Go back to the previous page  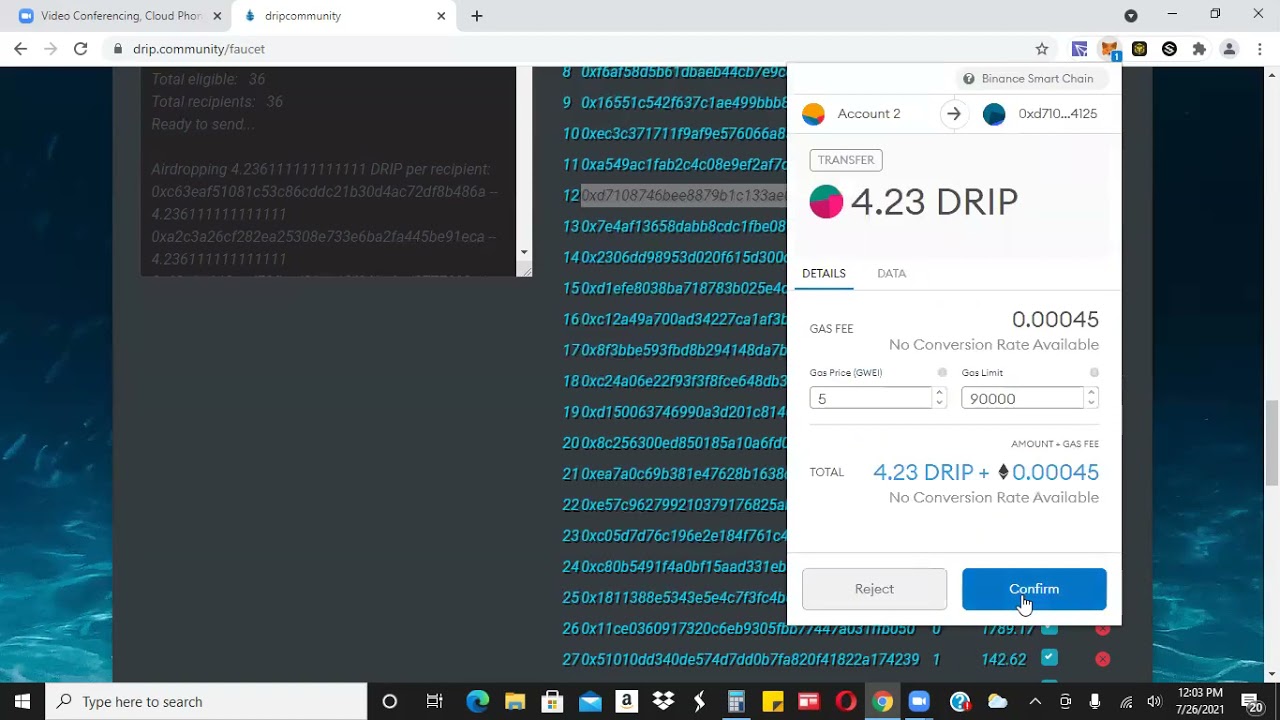click(21, 49)
